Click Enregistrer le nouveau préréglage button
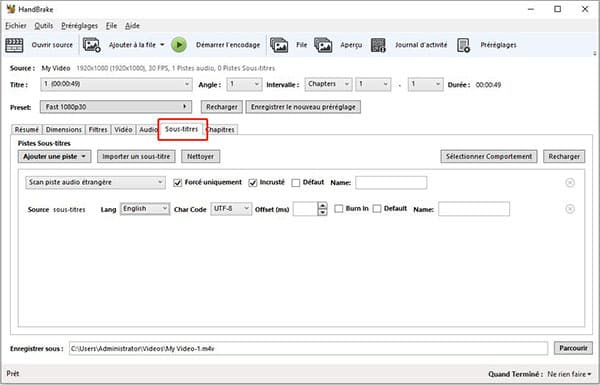 click(x=303, y=107)
